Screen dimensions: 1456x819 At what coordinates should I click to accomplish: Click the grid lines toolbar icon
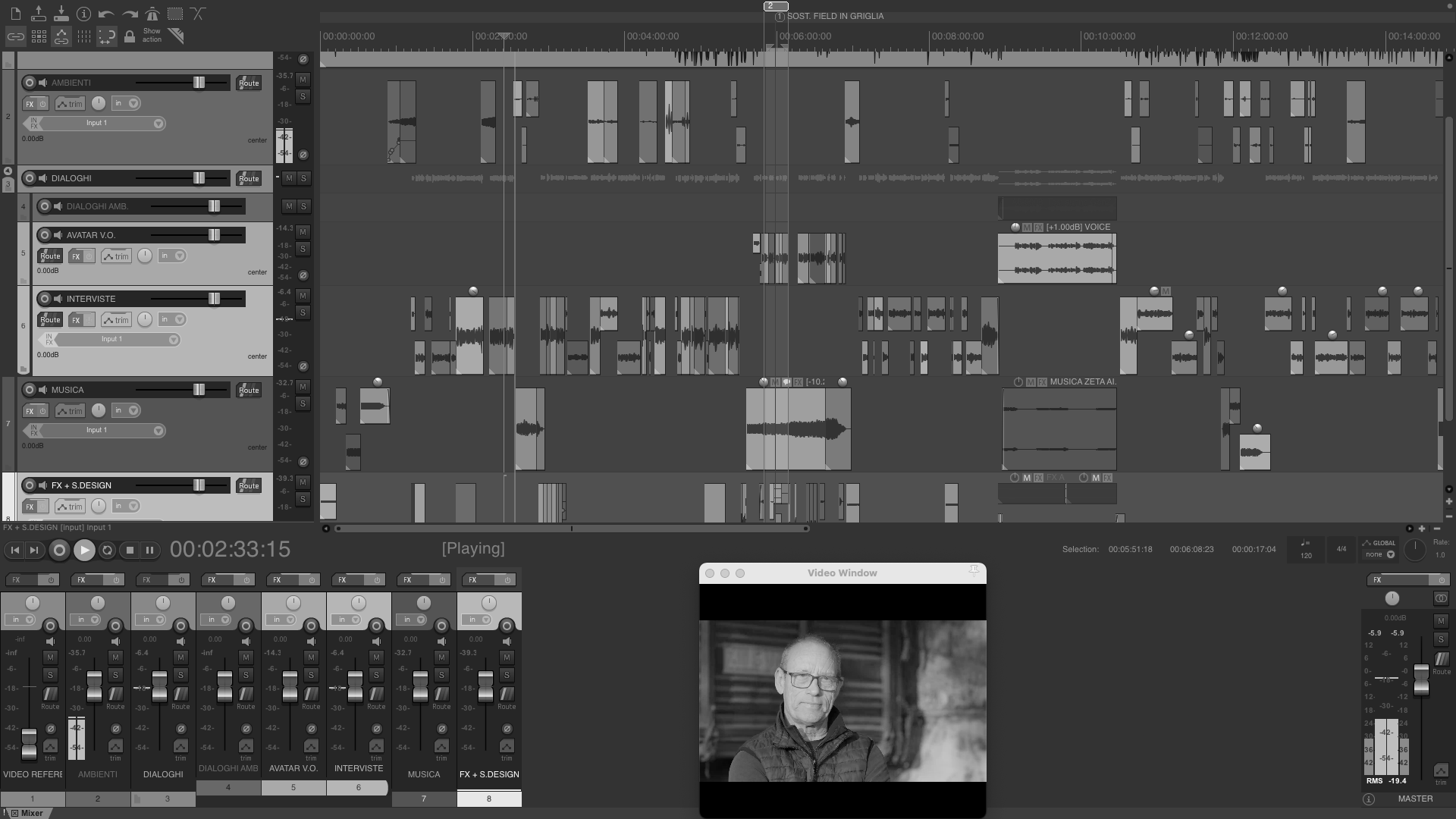tap(84, 36)
